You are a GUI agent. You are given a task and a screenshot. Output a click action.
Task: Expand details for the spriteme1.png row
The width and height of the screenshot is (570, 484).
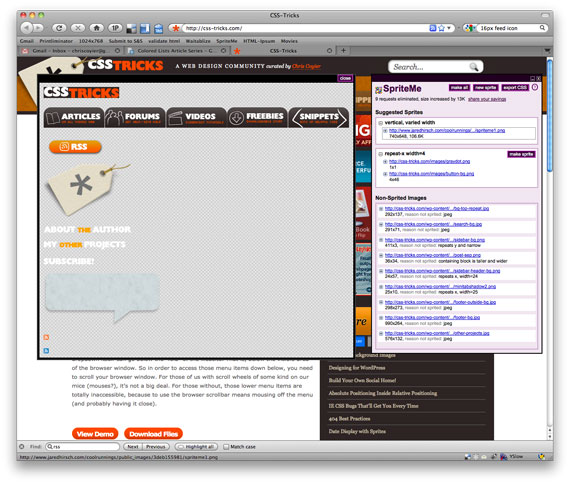tap(385, 131)
